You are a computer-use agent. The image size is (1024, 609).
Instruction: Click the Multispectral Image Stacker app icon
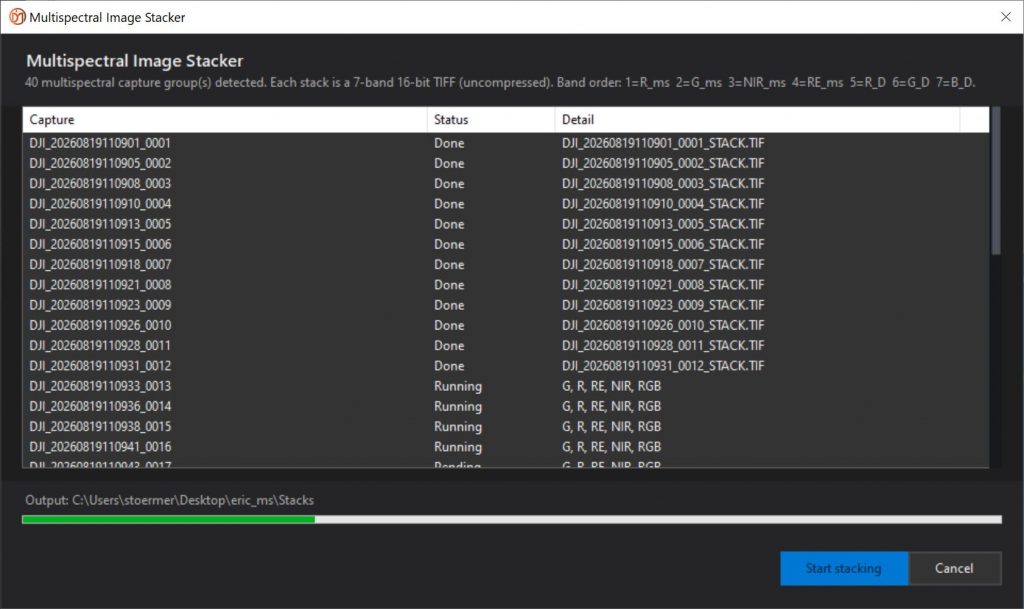pos(17,17)
